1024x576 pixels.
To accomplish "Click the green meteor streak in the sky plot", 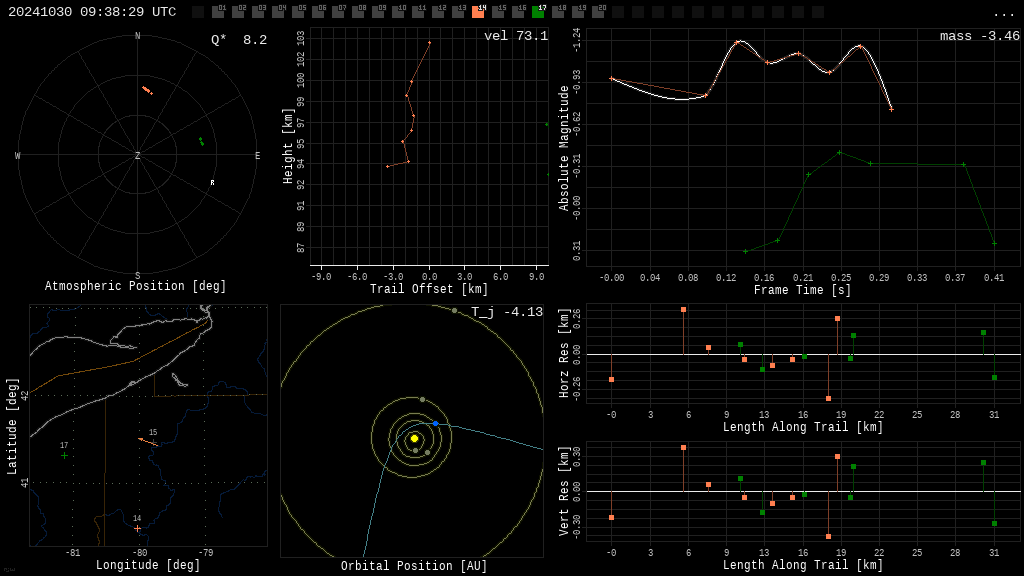I will pyautogui.click(x=201, y=141).
